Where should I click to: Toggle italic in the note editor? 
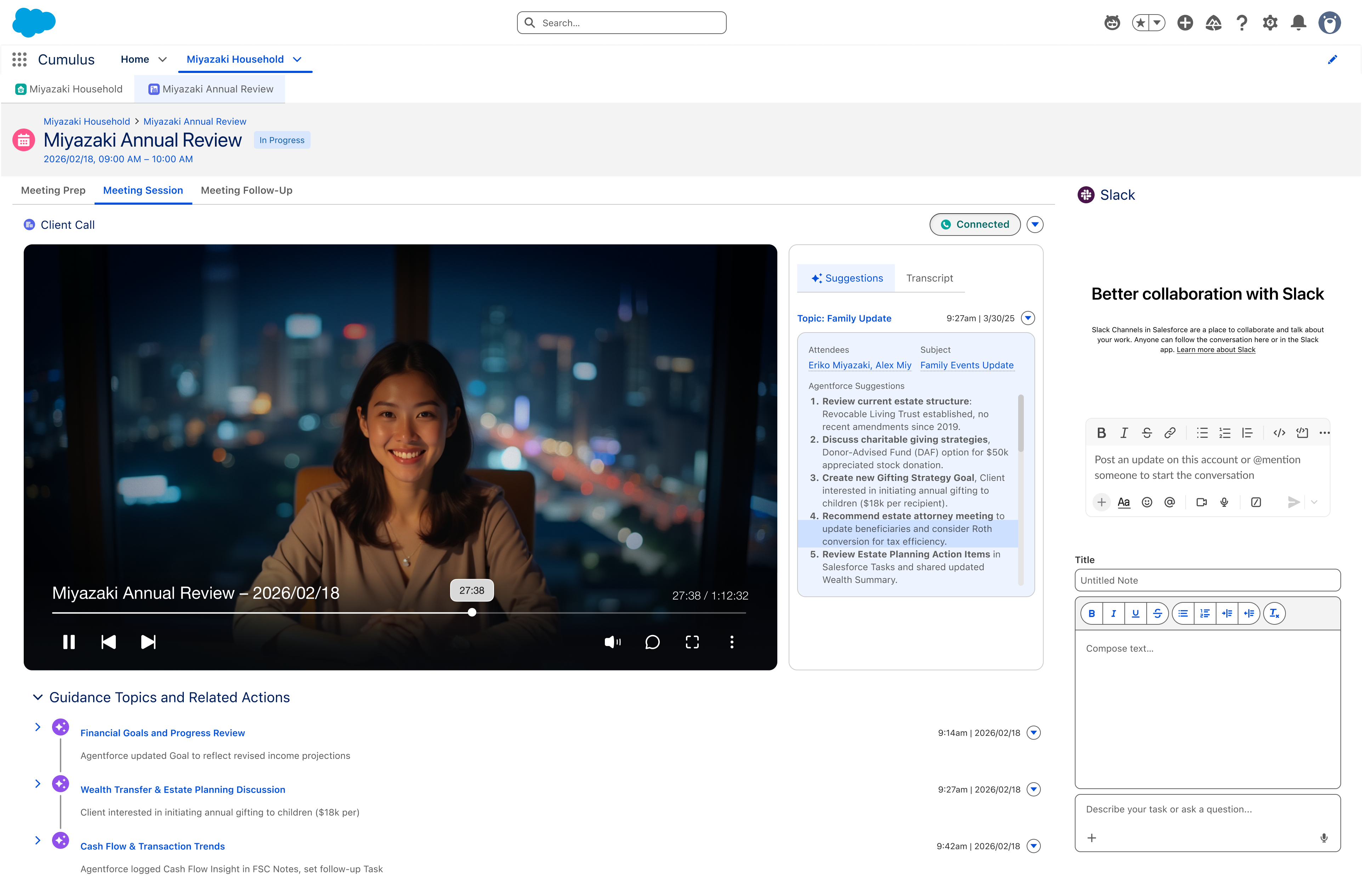pos(1113,613)
